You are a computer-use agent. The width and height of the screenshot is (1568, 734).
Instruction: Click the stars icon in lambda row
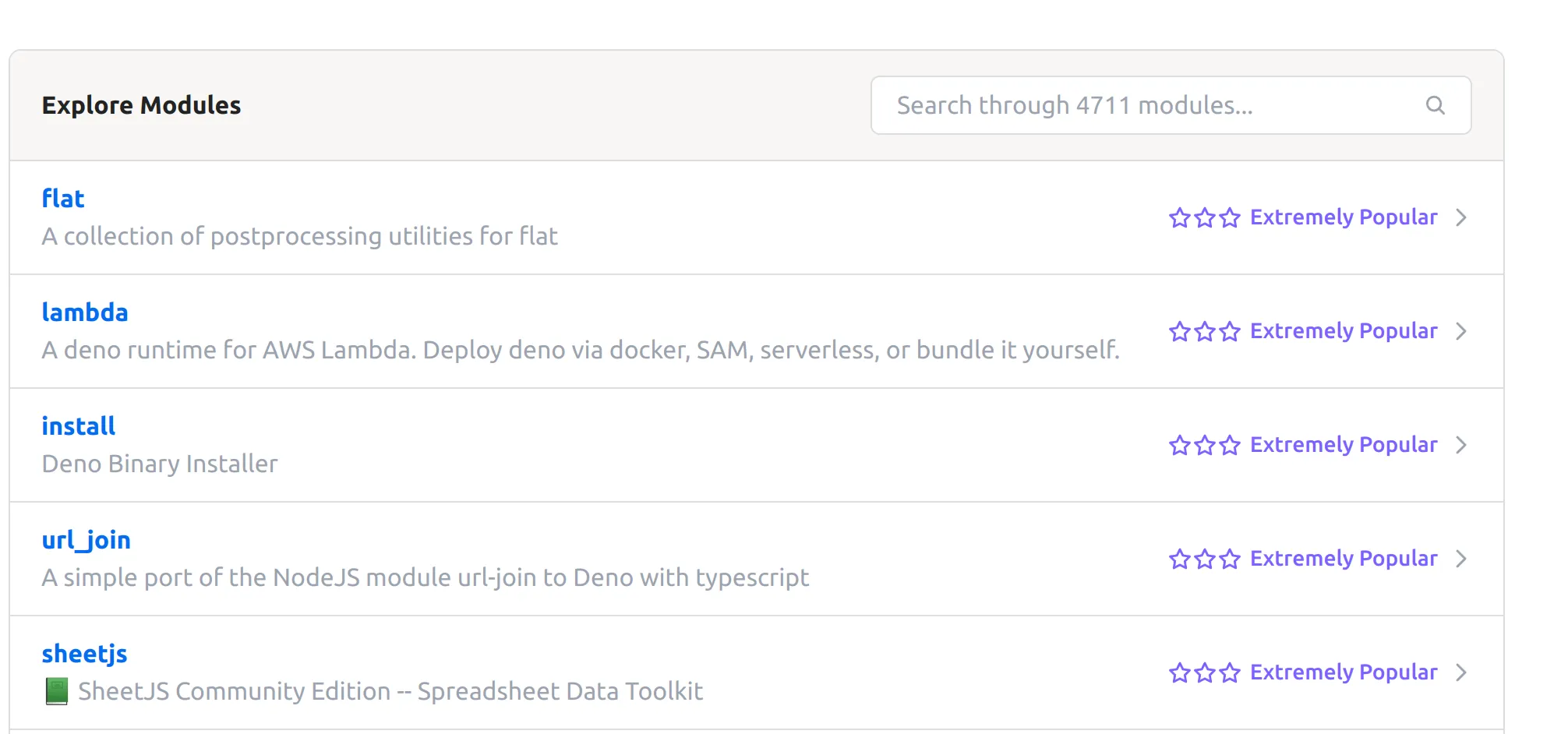point(1204,331)
